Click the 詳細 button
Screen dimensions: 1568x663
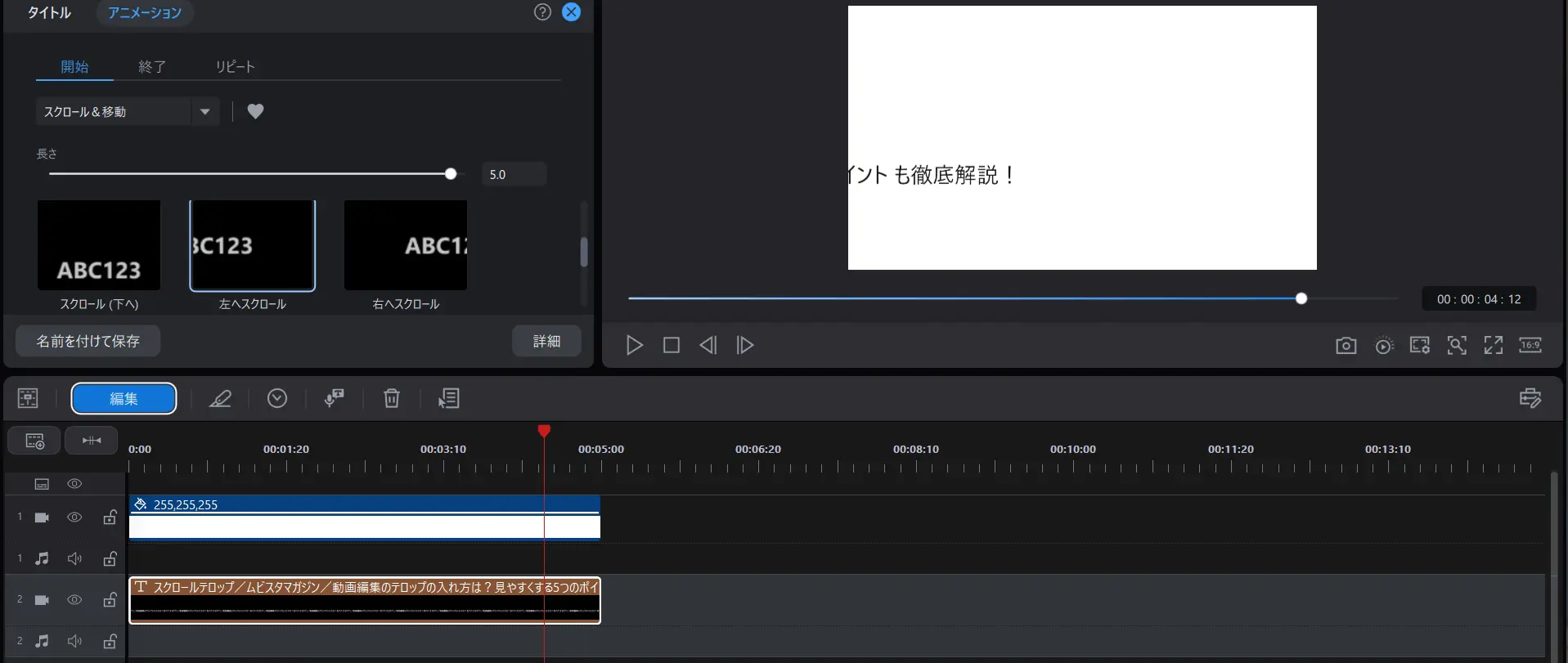(x=546, y=341)
